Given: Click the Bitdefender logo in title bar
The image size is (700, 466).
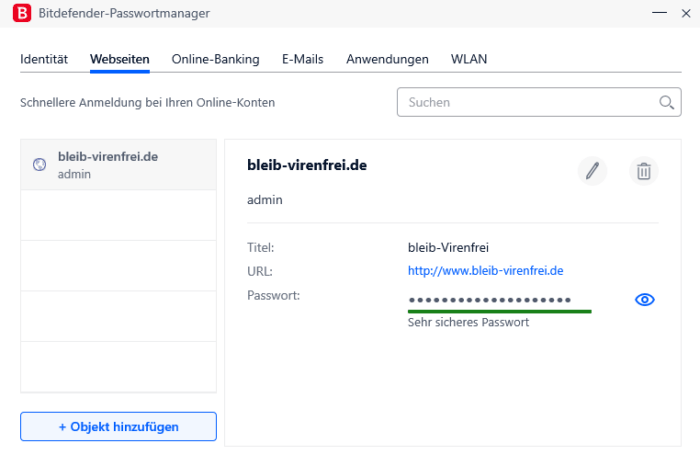Looking at the screenshot, I should point(22,13).
